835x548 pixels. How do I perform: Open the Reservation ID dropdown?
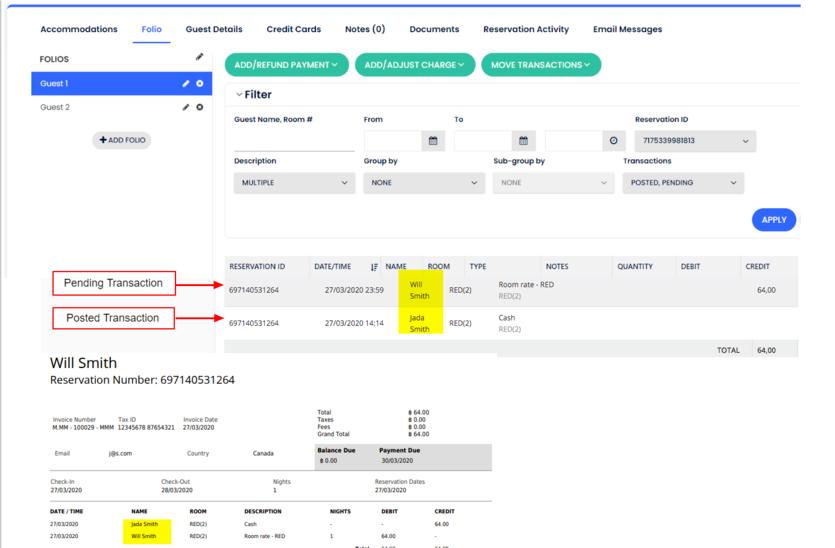[694, 141]
